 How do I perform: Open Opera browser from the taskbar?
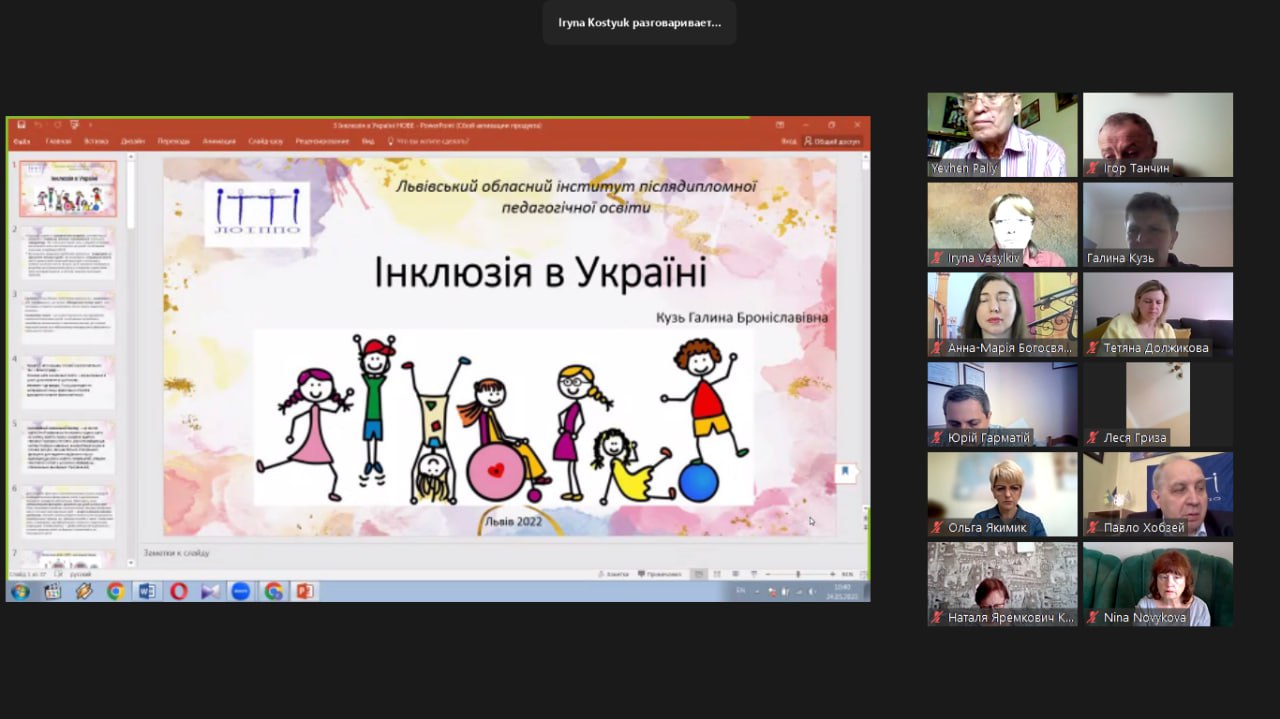(x=178, y=591)
